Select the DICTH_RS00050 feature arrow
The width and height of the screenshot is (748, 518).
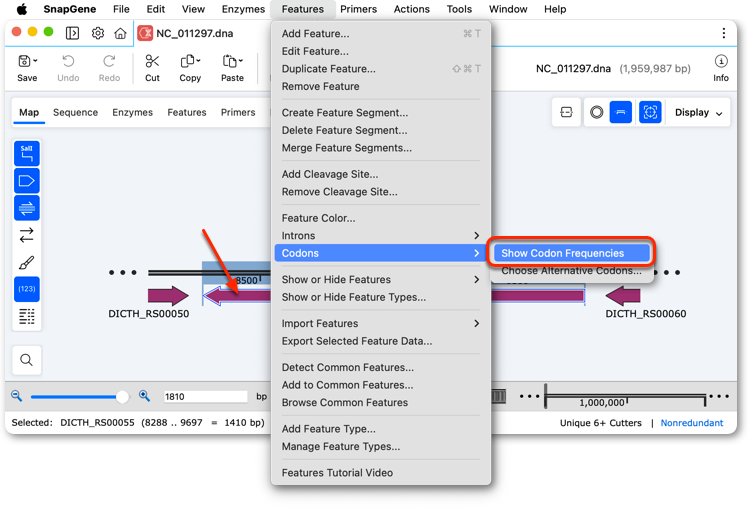pos(168,296)
